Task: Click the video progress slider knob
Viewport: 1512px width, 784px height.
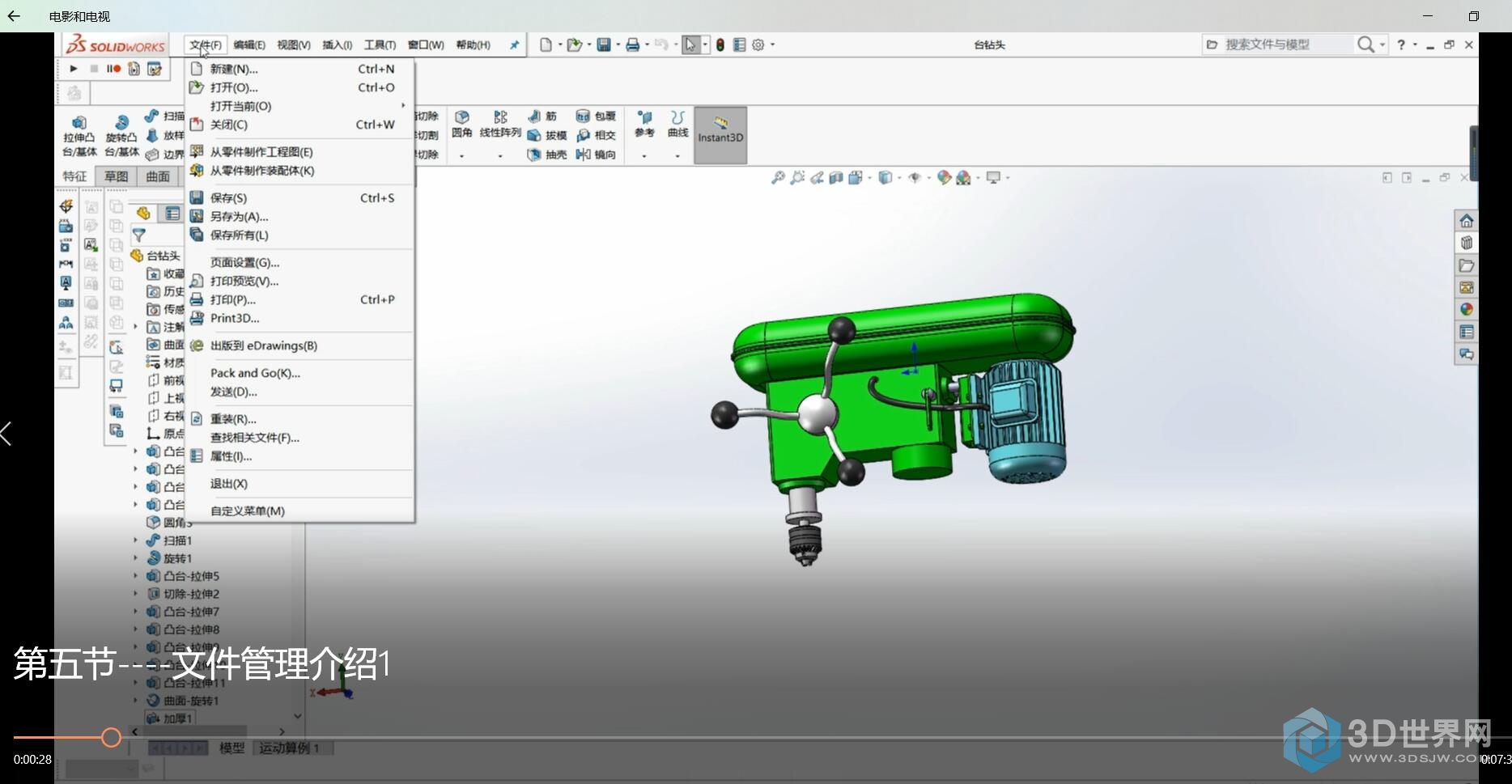Action: pos(112,737)
